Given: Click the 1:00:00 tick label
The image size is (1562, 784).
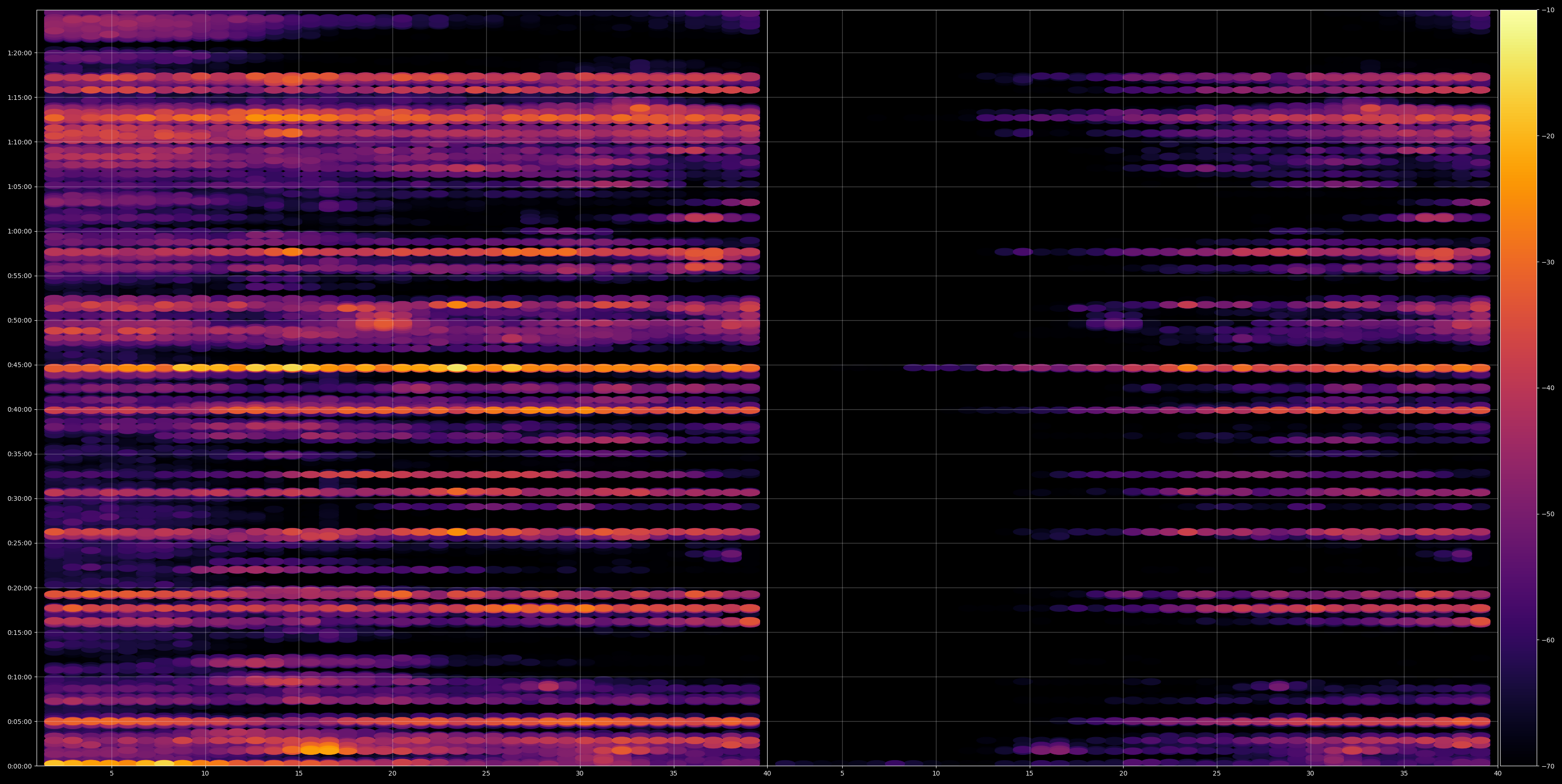Looking at the screenshot, I should coord(19,232).
